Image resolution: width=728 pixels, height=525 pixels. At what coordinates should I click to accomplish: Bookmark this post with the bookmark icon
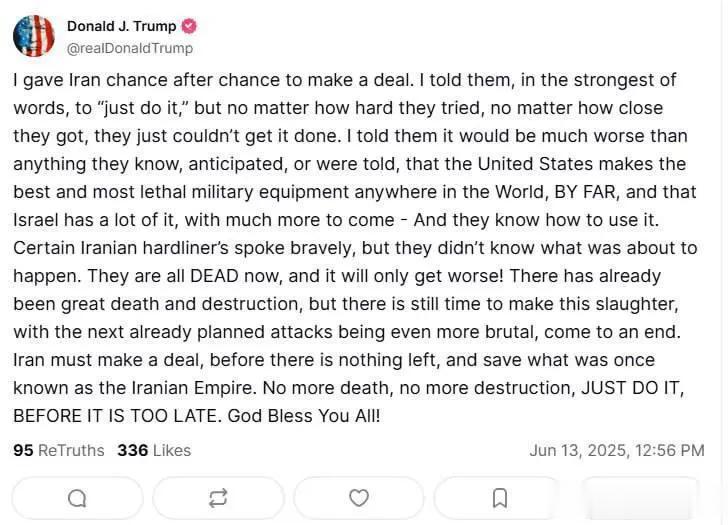click(500, 499)
